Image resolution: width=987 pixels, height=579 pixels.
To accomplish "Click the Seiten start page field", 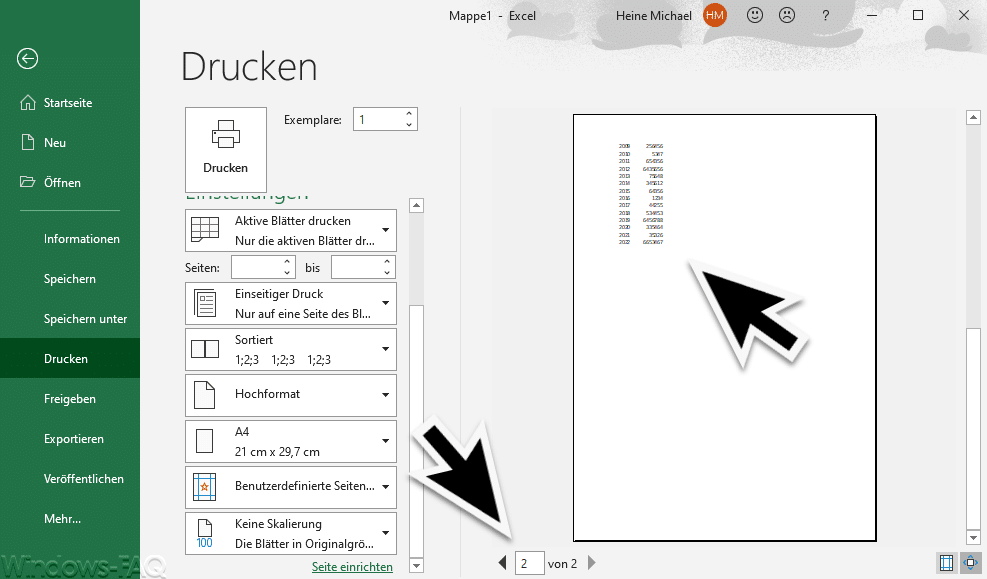I will click(x=256, y=267).
